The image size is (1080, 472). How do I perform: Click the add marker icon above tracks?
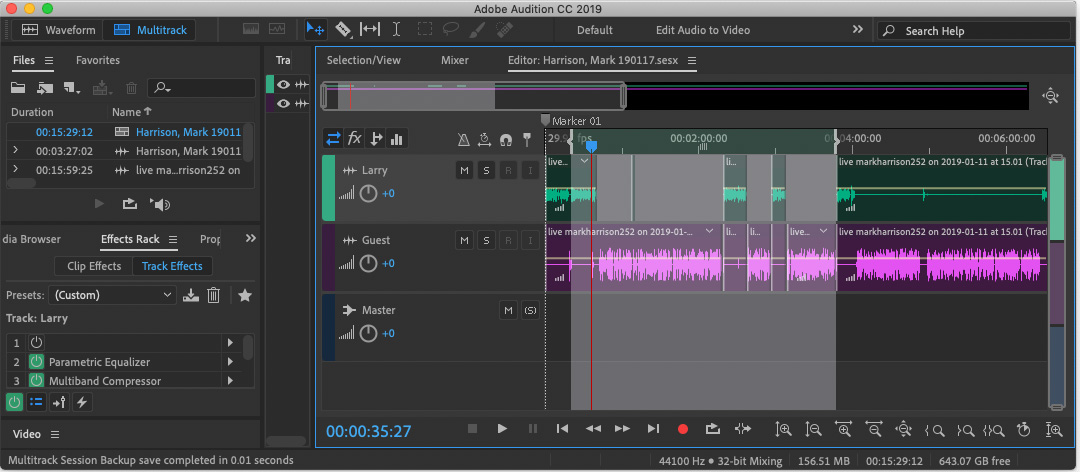coord(527,140)
